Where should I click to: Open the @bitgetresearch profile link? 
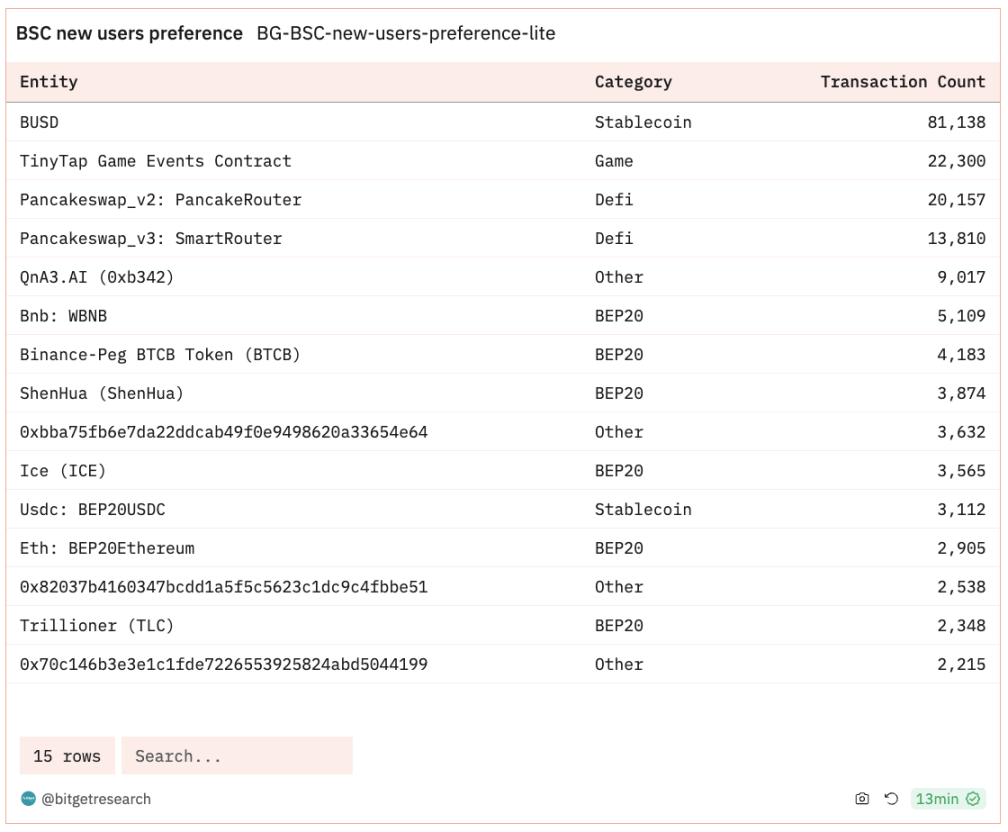(96, 799)
